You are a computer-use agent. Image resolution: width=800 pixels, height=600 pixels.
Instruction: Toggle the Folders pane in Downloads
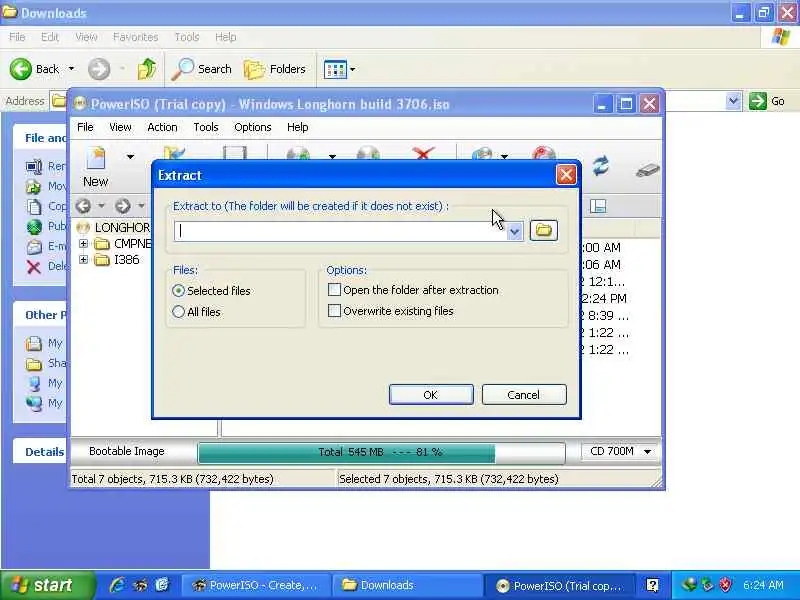[274, 69]
